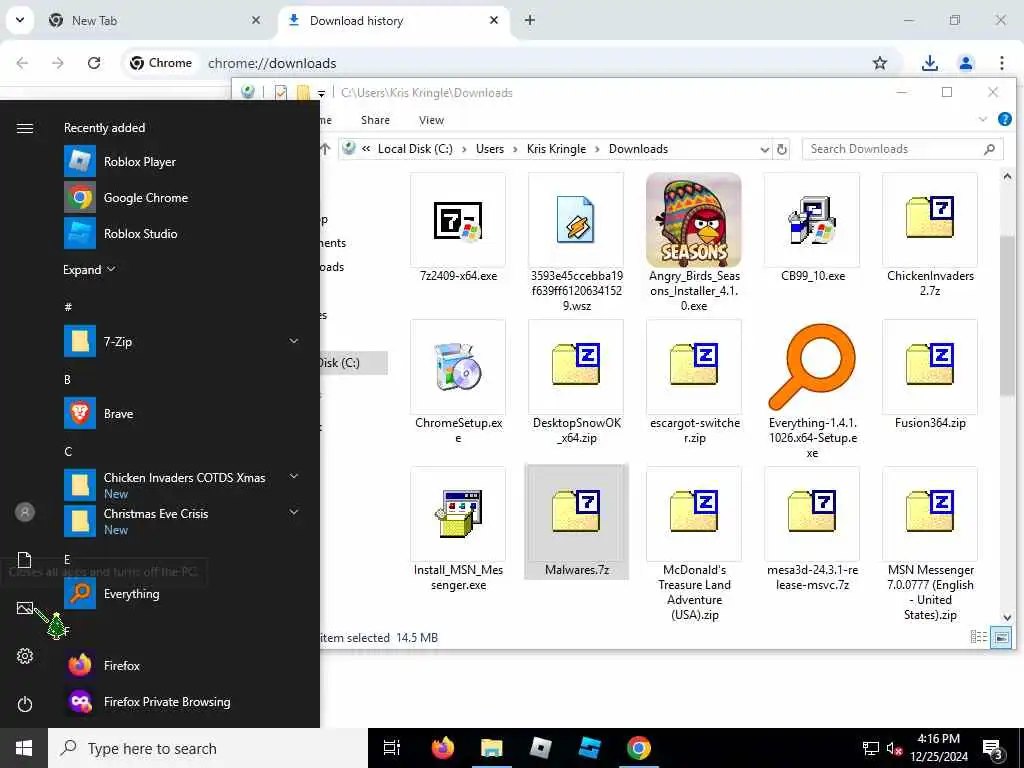Viewport: 1024px width, 768px height.
Task: Open quick access toolbar dropdown arrow
Action: point(321,93)
